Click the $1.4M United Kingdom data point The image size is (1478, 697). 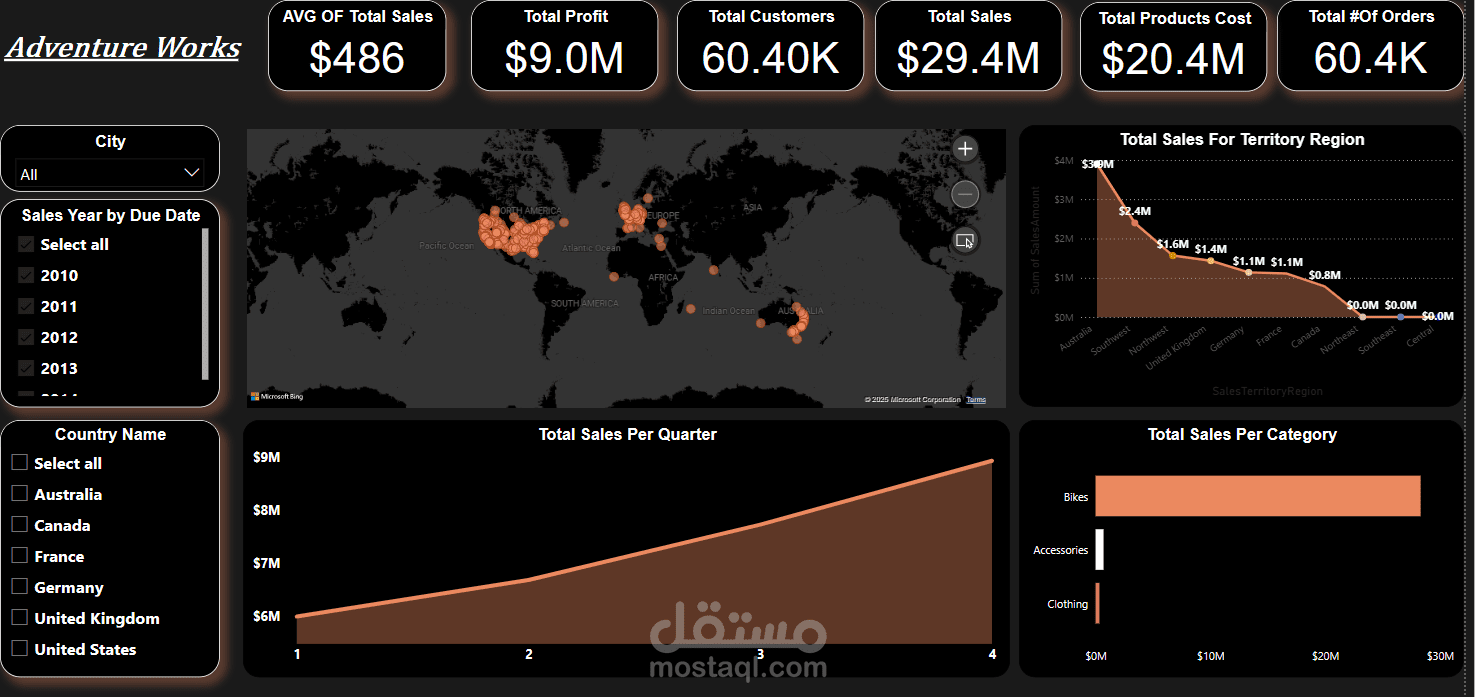(x=1211, y=261)
